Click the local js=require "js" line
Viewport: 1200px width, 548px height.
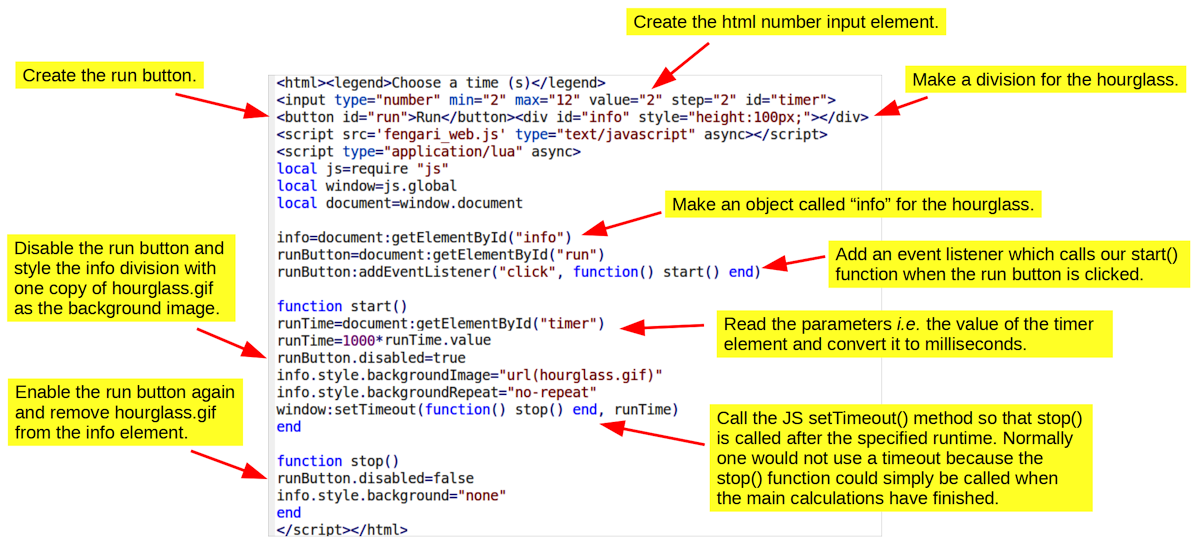pyautogui.click(x=363, y=168)
